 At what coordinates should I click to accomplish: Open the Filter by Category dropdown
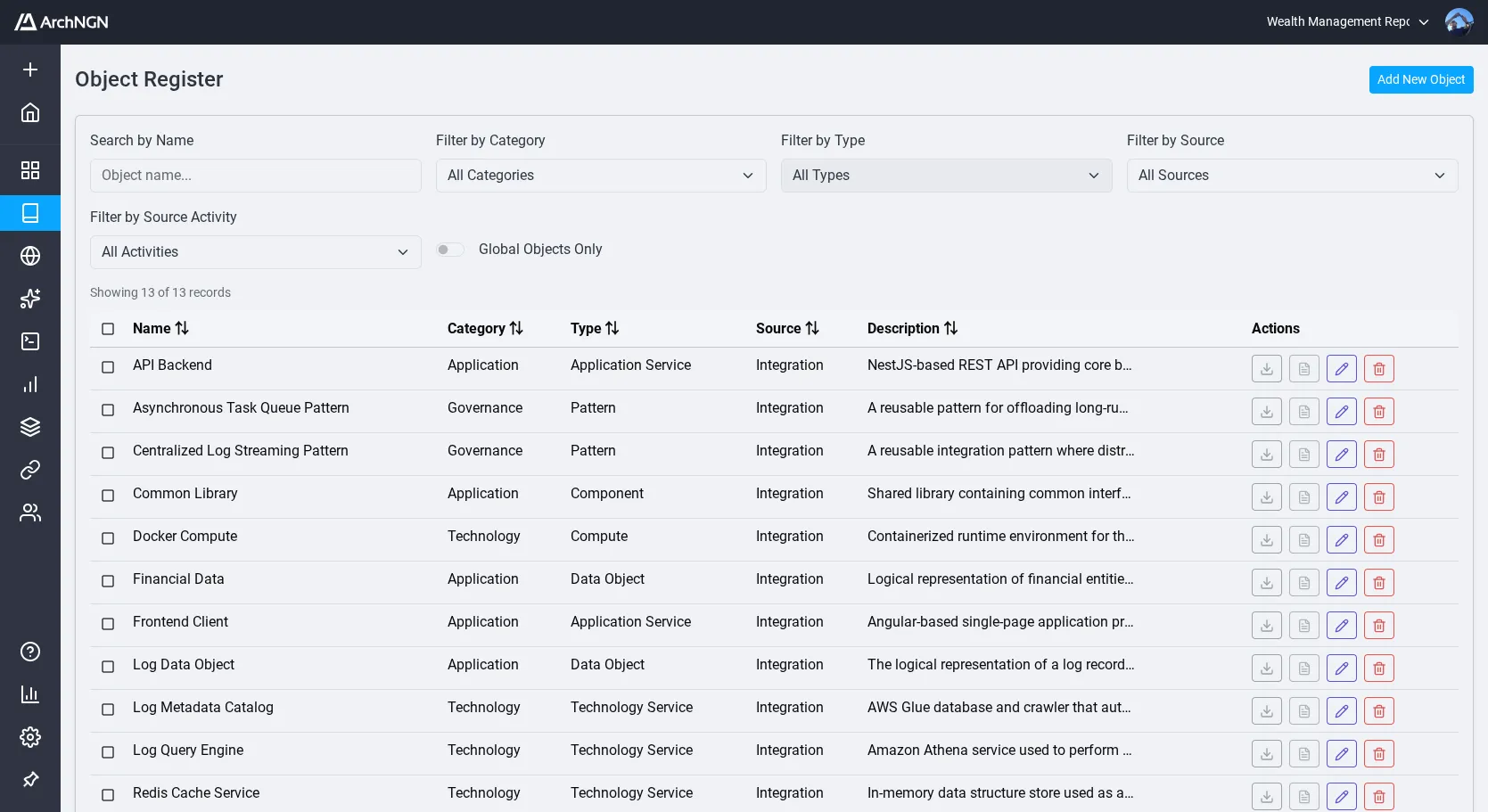[x=601, y=176]
